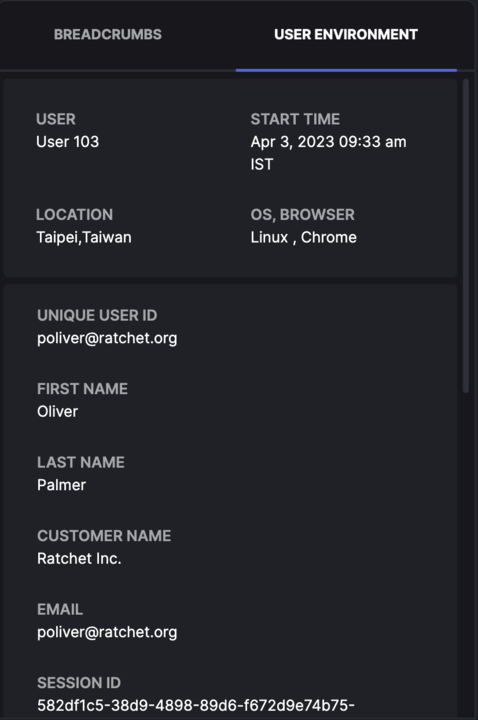Click the unique user ID poliver@ratchet.org

107,338
